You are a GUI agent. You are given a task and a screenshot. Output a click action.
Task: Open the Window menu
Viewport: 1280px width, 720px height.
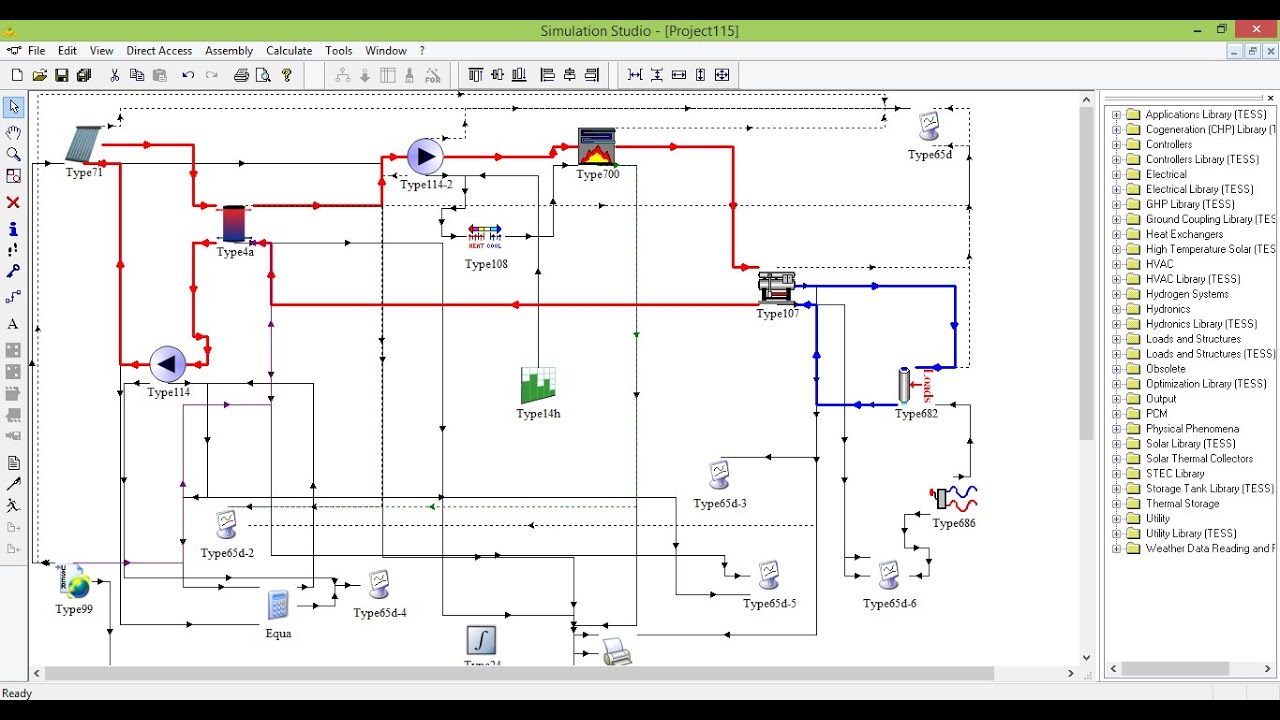386,51
